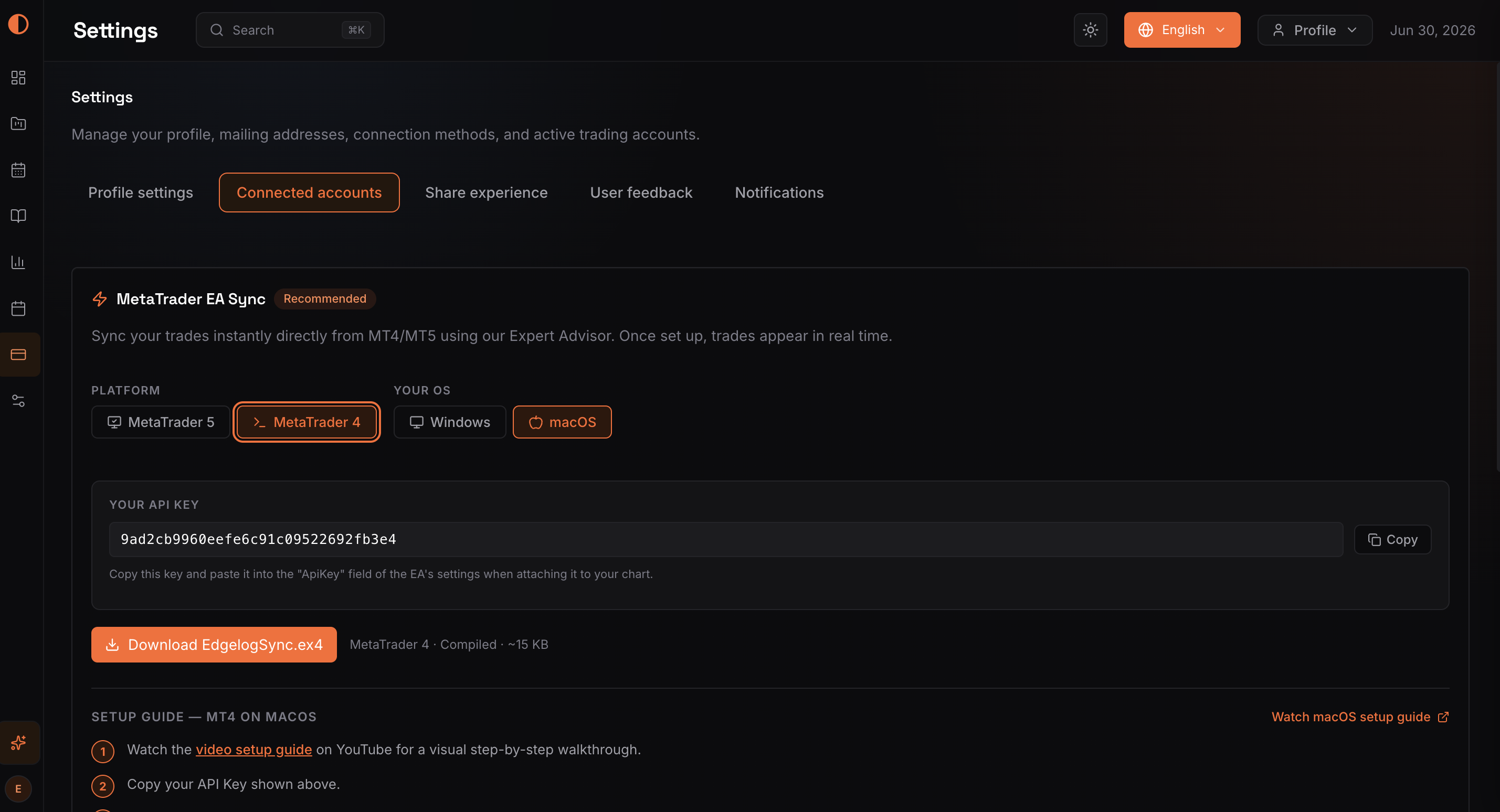Toggle light theme with sun icon
This screenshot has width=1500, height=812.
[x=1090, y=30]
